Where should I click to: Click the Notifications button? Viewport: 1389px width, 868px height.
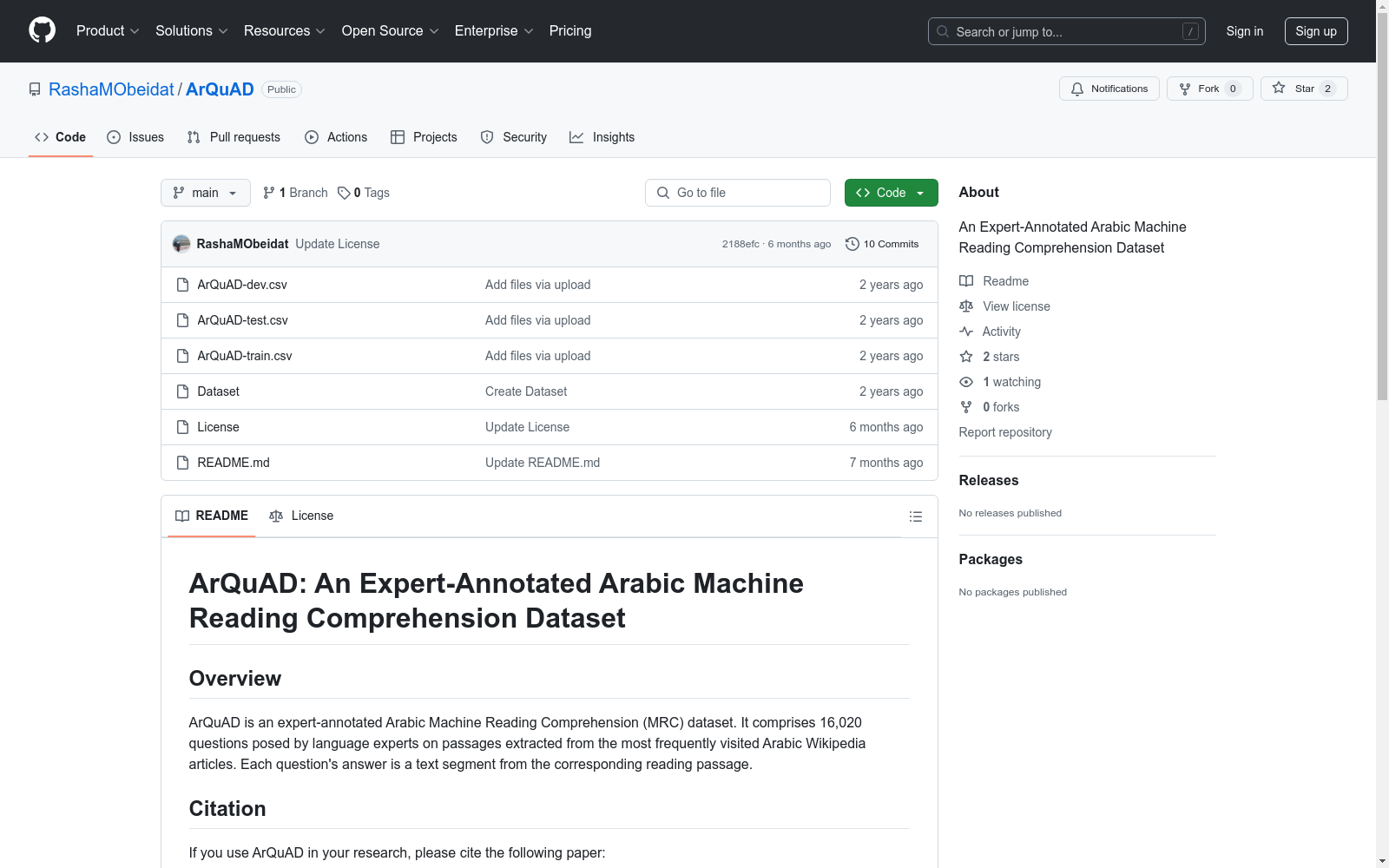click(1109, 89)
